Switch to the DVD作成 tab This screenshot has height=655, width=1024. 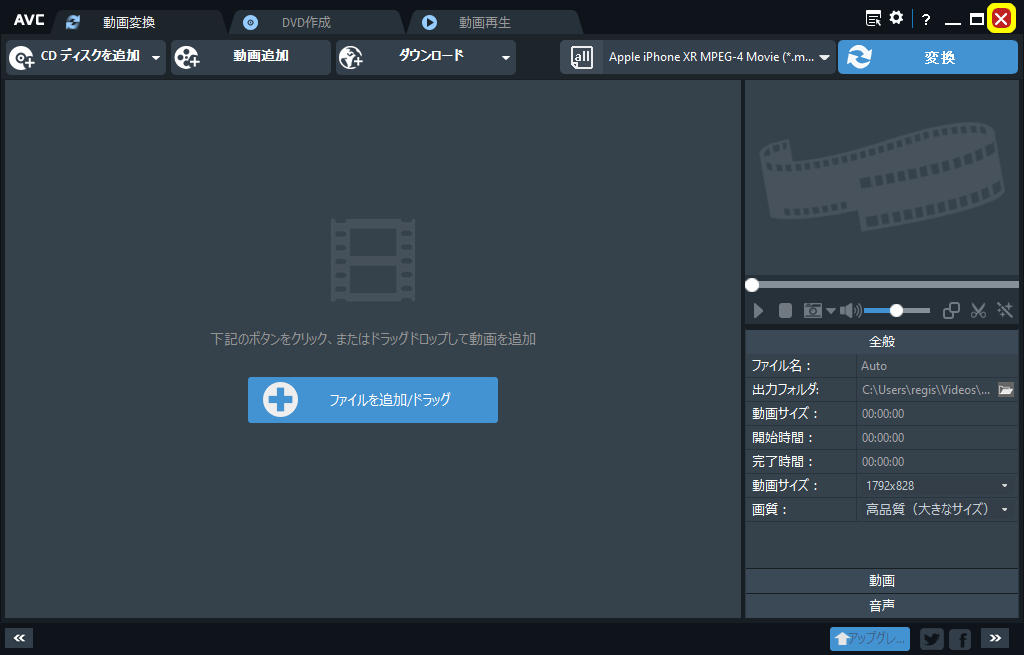pos(306,22)
